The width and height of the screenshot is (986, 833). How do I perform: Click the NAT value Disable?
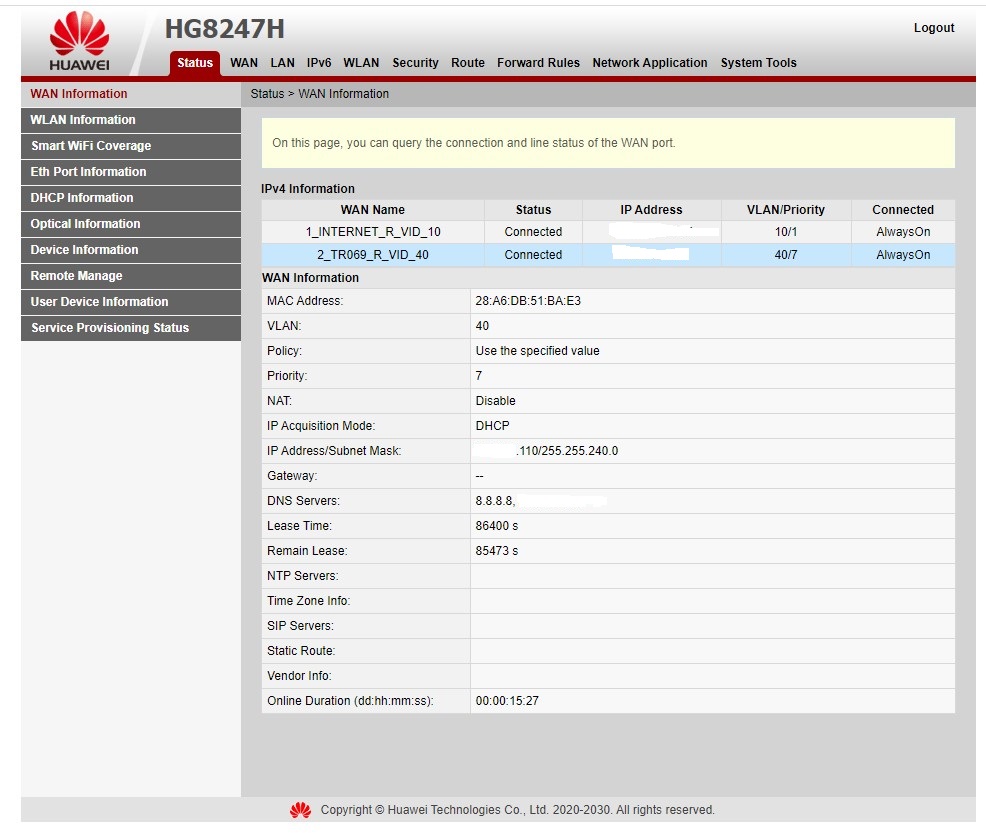point(496,401)
